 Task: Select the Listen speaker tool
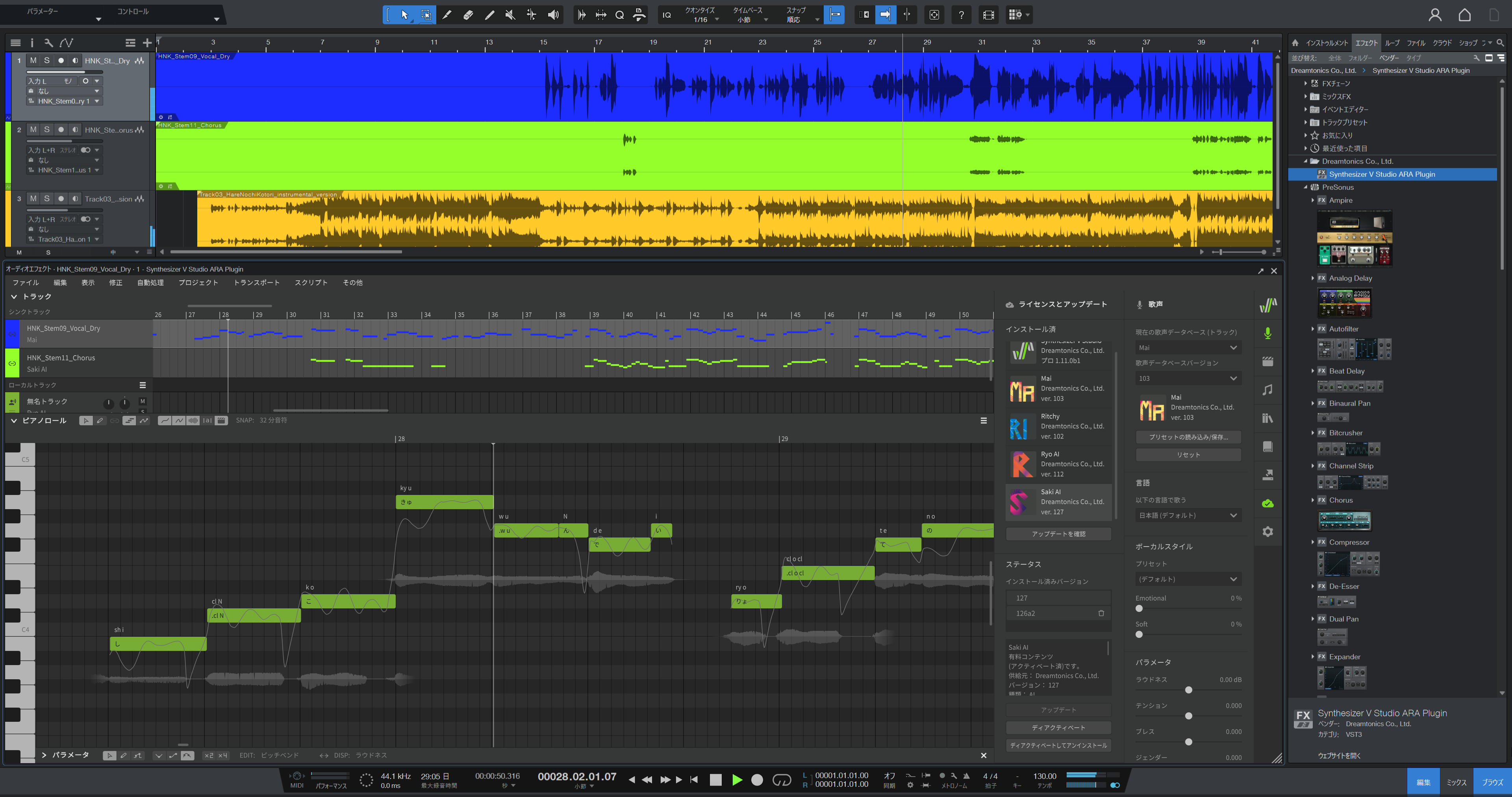pyautogui.click(x=553, y=15)
